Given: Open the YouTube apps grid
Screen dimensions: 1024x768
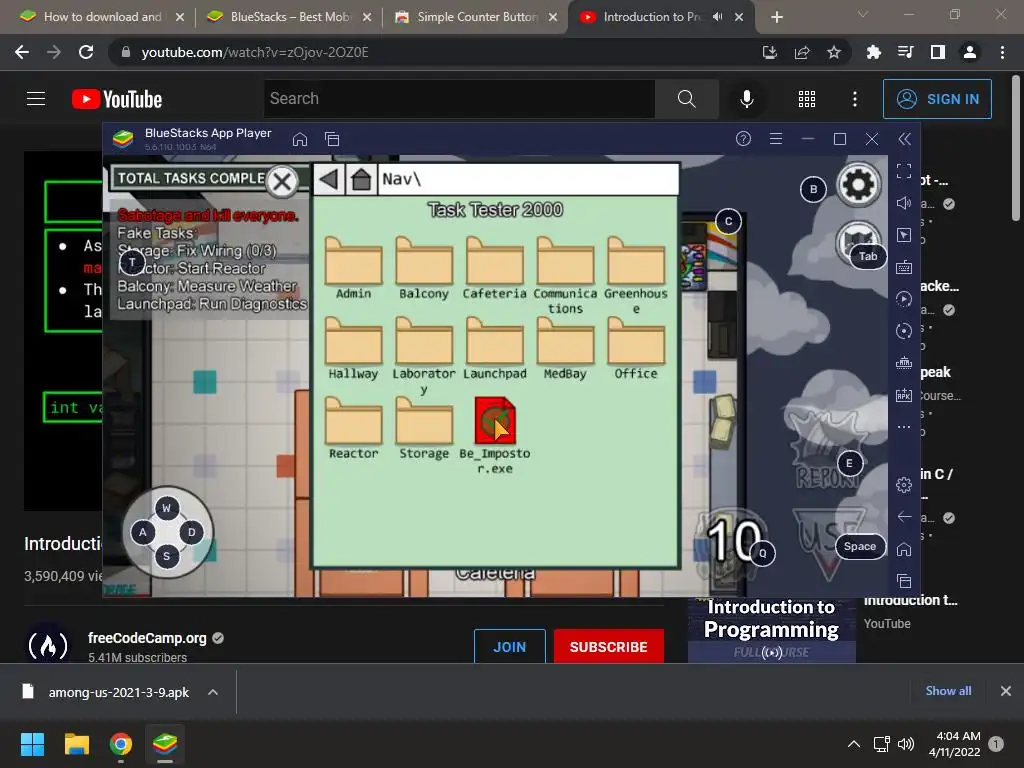Looking at the screenshot, I should pos(807,99).
